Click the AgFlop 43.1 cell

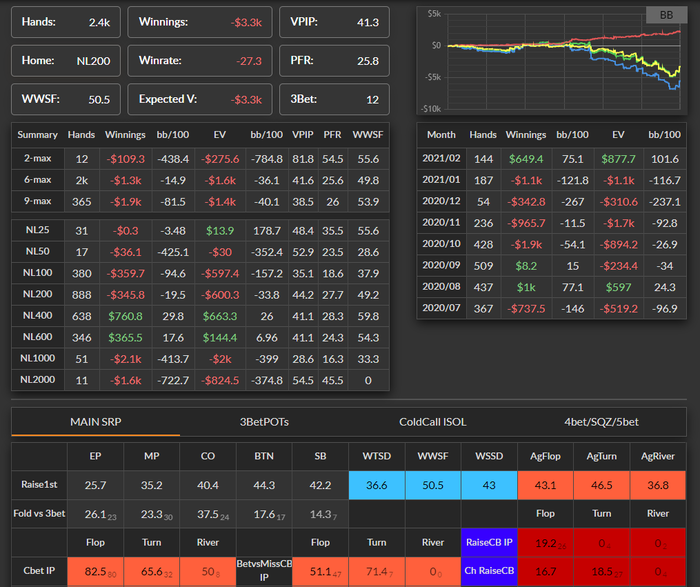(x=545, y=485)
